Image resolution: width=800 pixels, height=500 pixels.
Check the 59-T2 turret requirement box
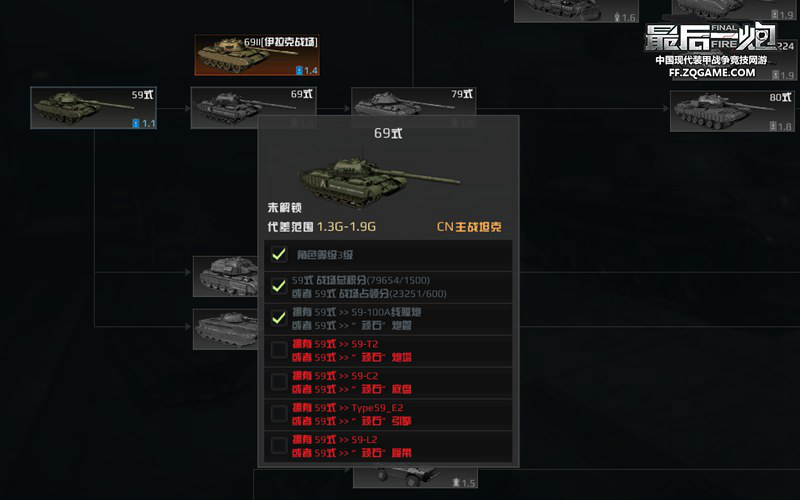[279, 350]
